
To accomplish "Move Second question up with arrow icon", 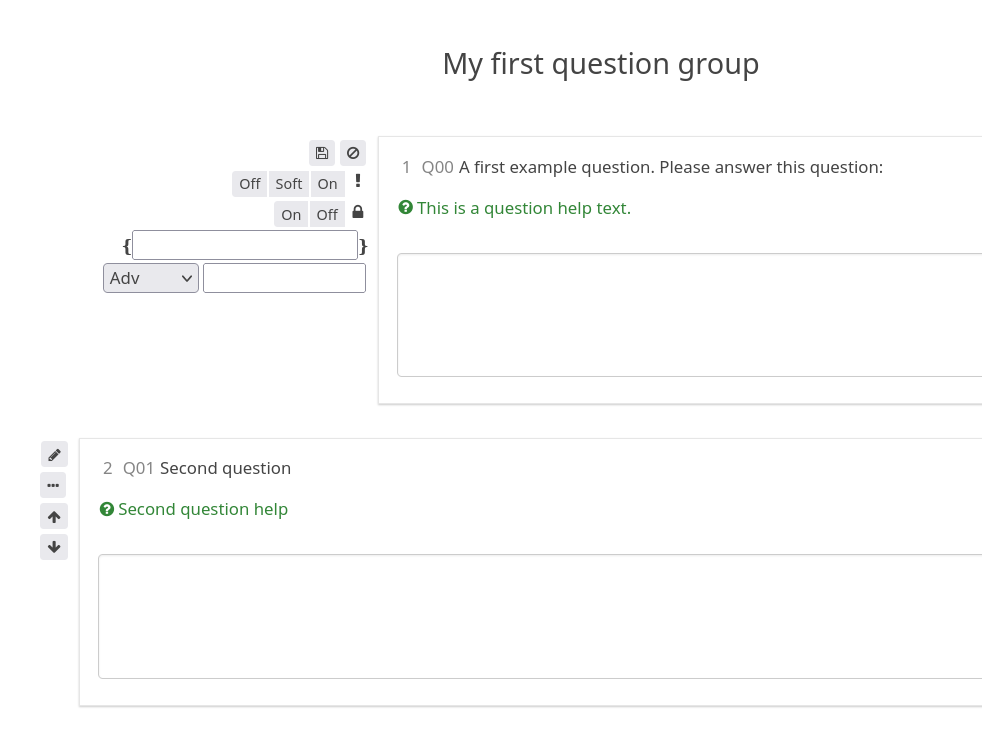I will point(54,517).
